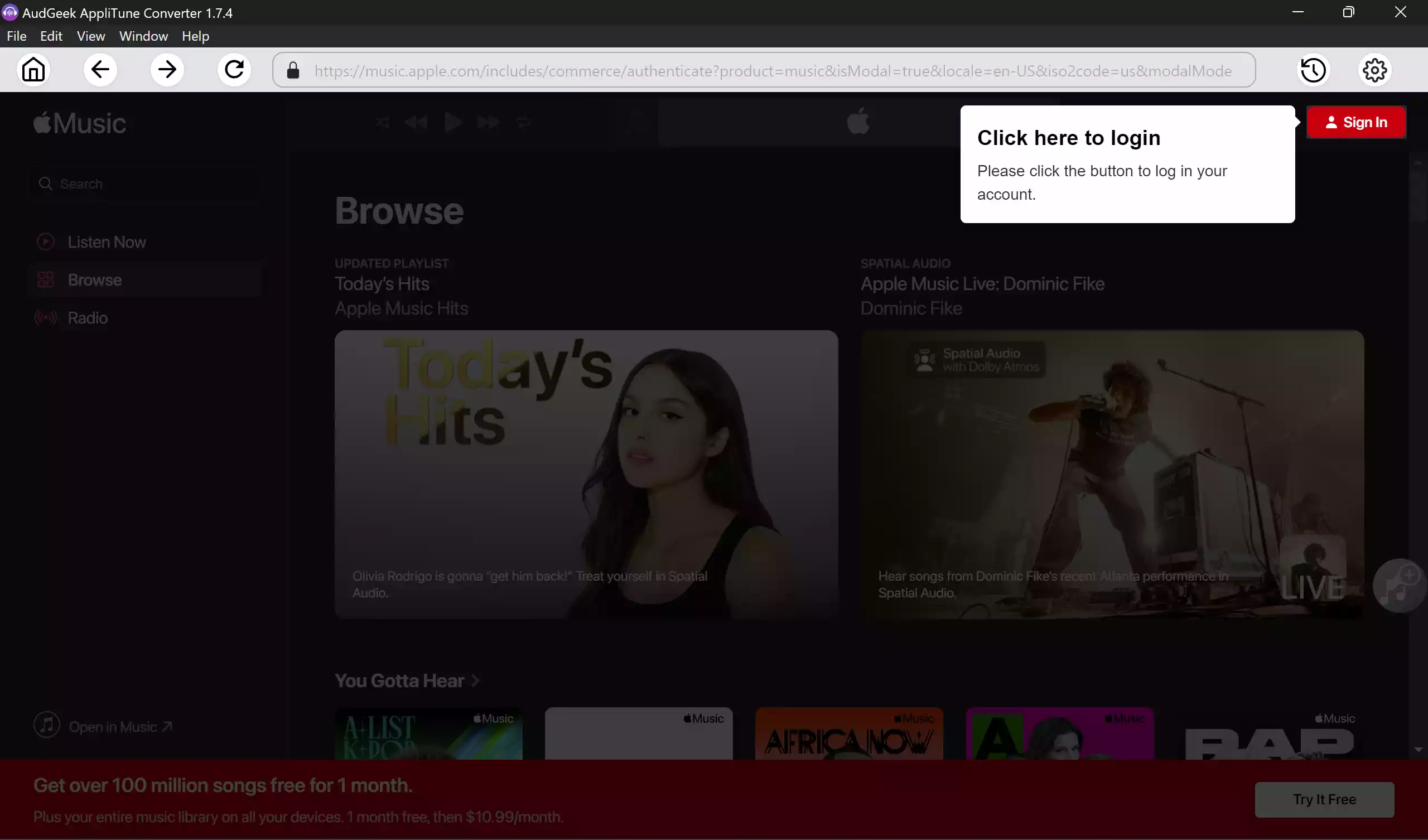Image resolution: width=1428 pixels, height=840 pixels.
Task: Toggle shuffle playback icon
Action: [x=383, y=122]
